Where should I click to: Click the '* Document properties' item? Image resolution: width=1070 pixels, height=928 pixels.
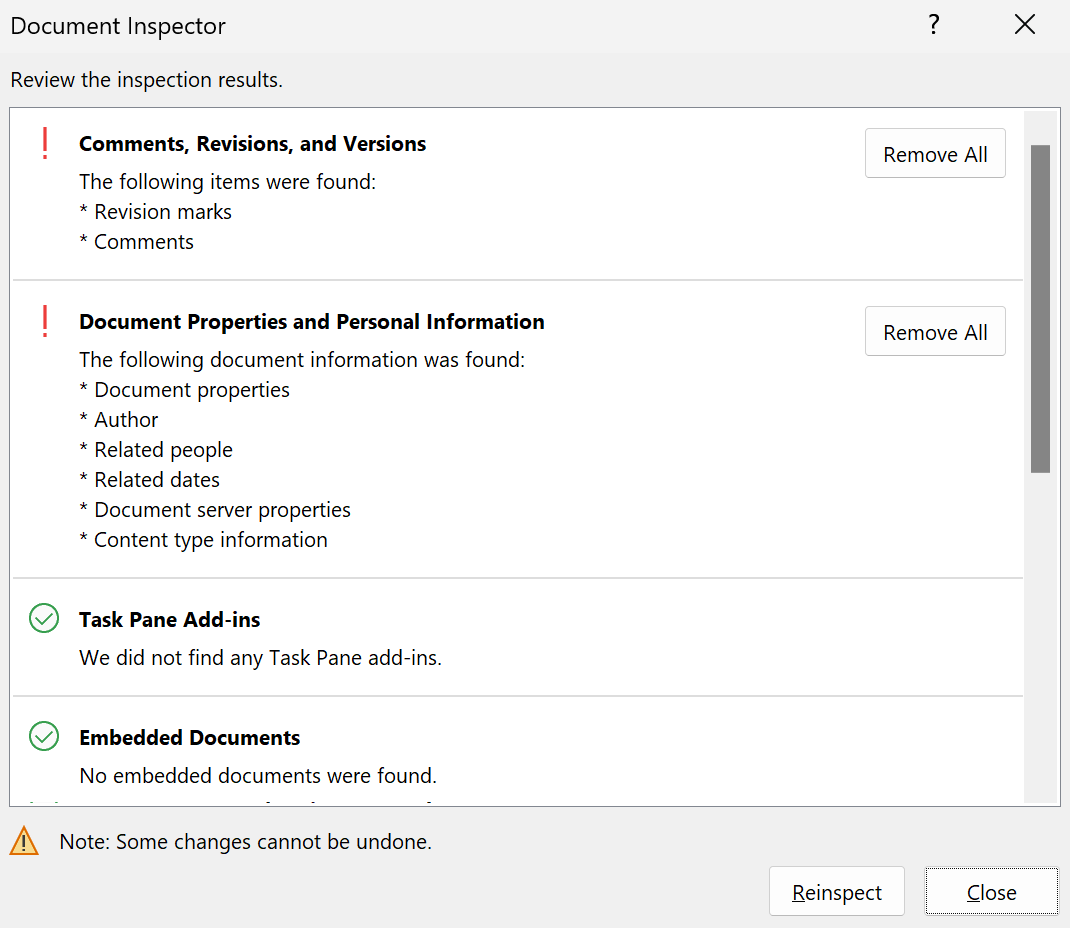[x=184, y=390]
